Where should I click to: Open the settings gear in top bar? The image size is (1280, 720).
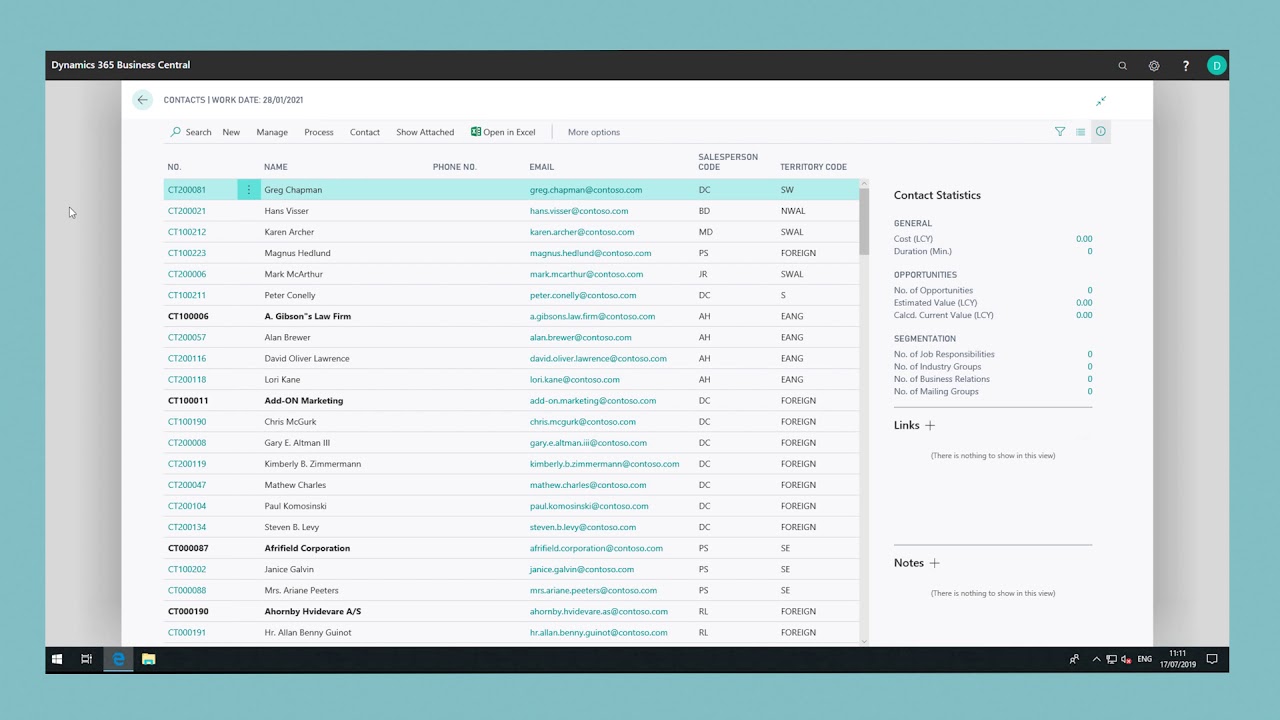1154,65
